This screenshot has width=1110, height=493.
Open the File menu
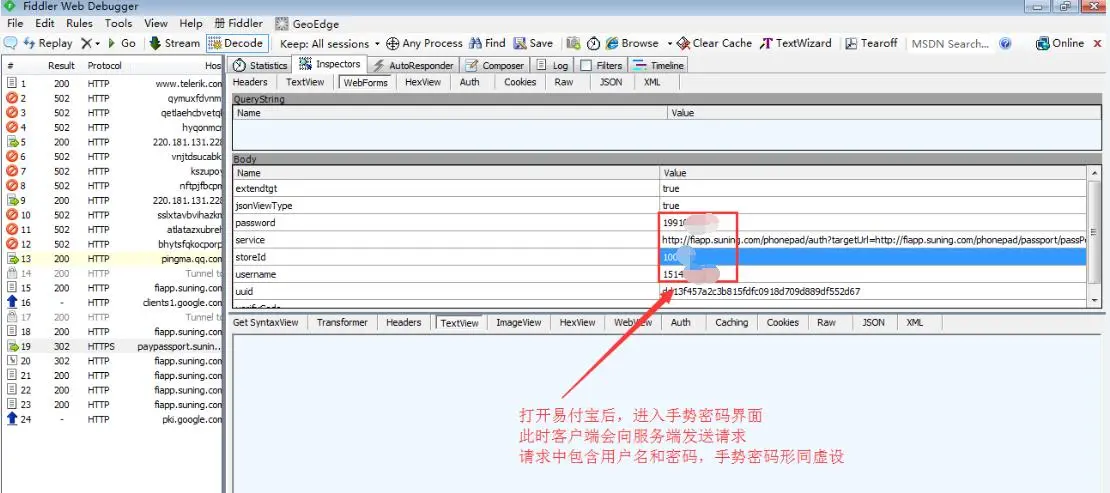tap(15, 23)
